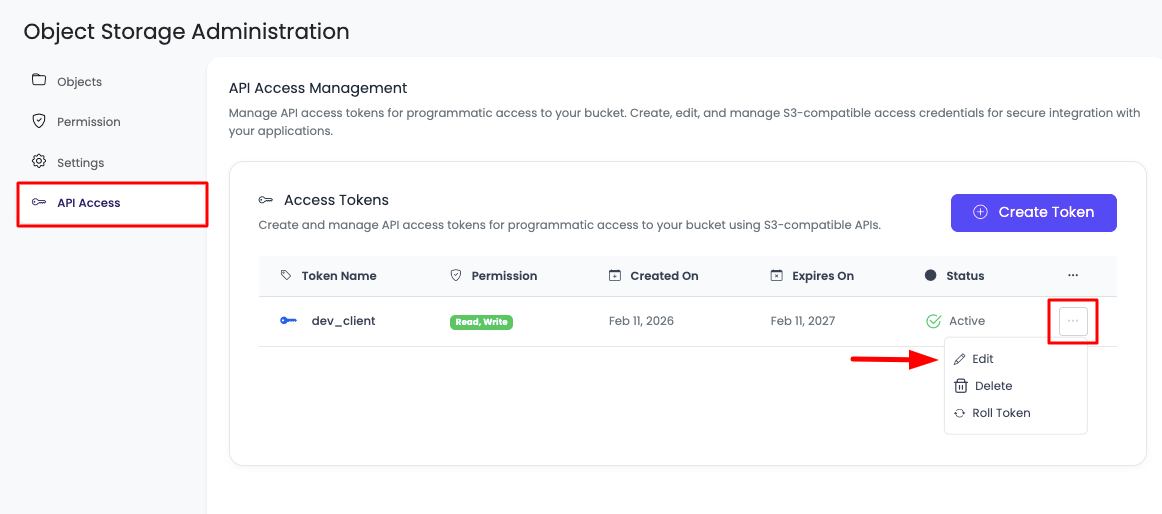Screen dimensions: 1162x514
Task: Open the dev_client row actions menu
Action: point(1073,321)
